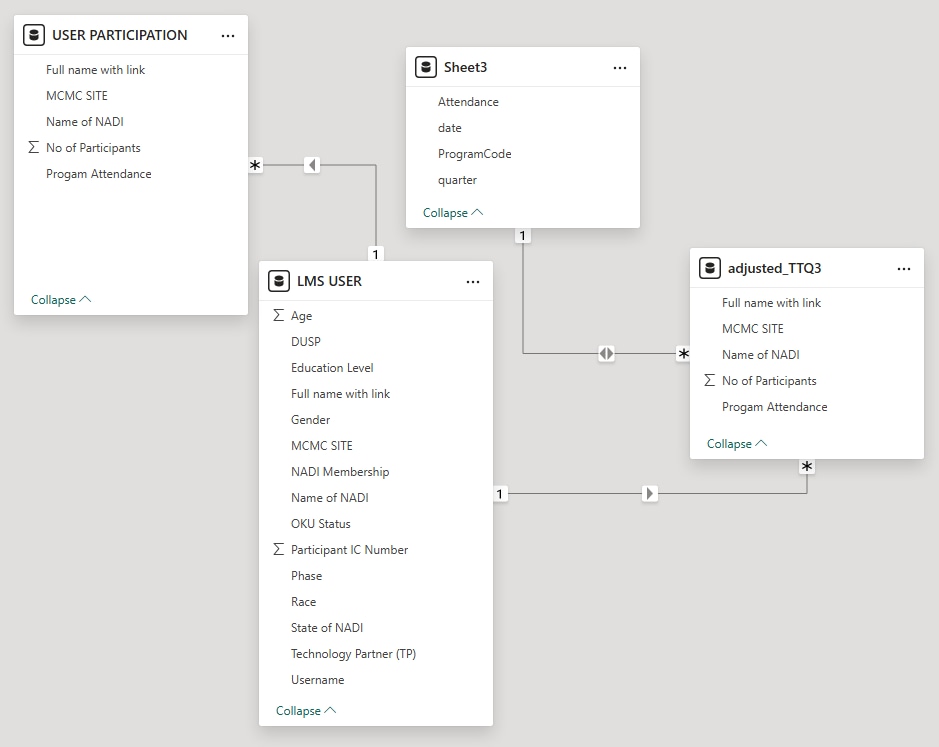Collapse the USER PARTICIPATION table card
The image size is (939, 747).
pos(60,299)
